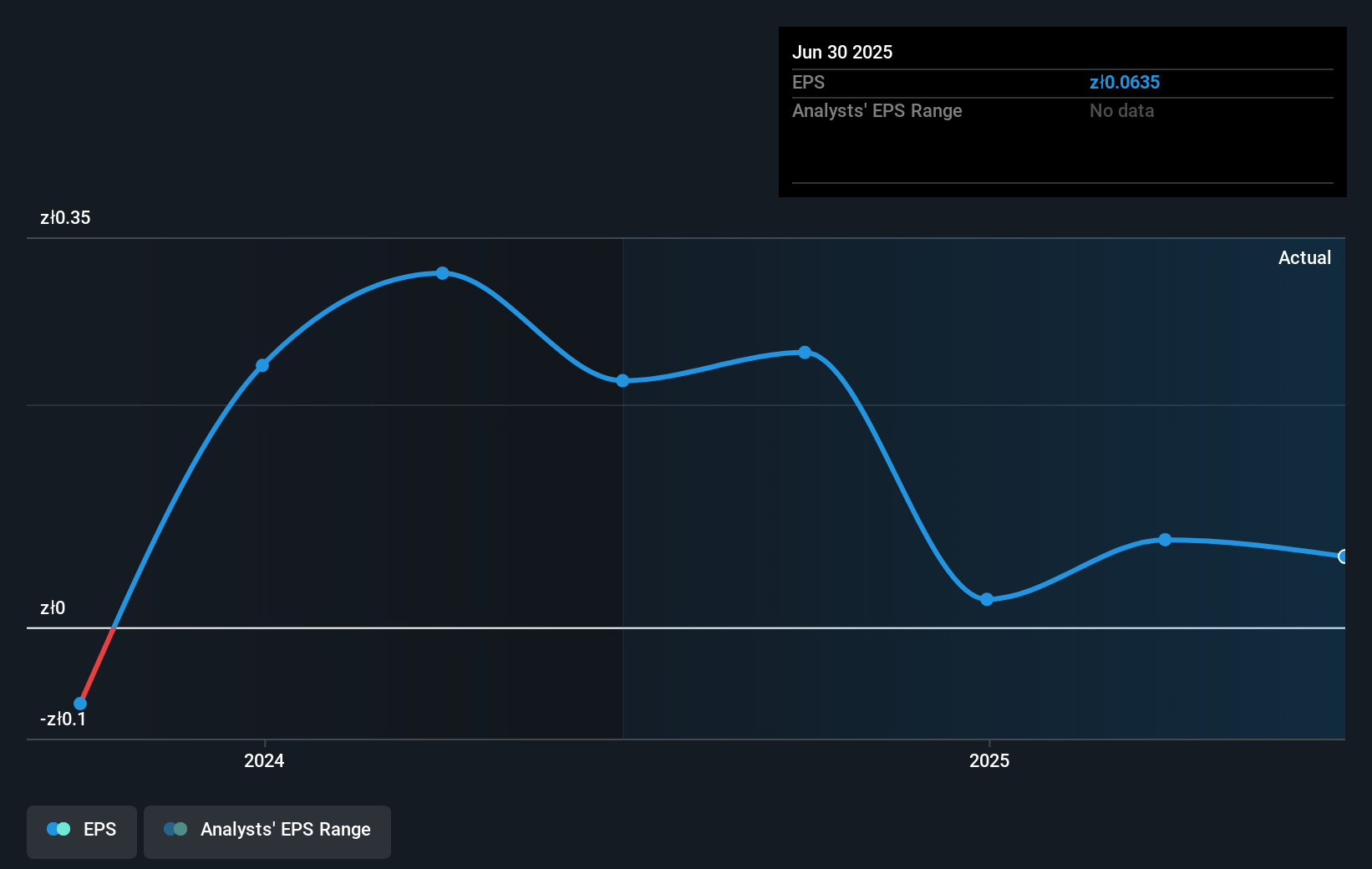Select the peak EPS data point
The width and height of the screenshot is (1372, 869).
tap(443, 273)
